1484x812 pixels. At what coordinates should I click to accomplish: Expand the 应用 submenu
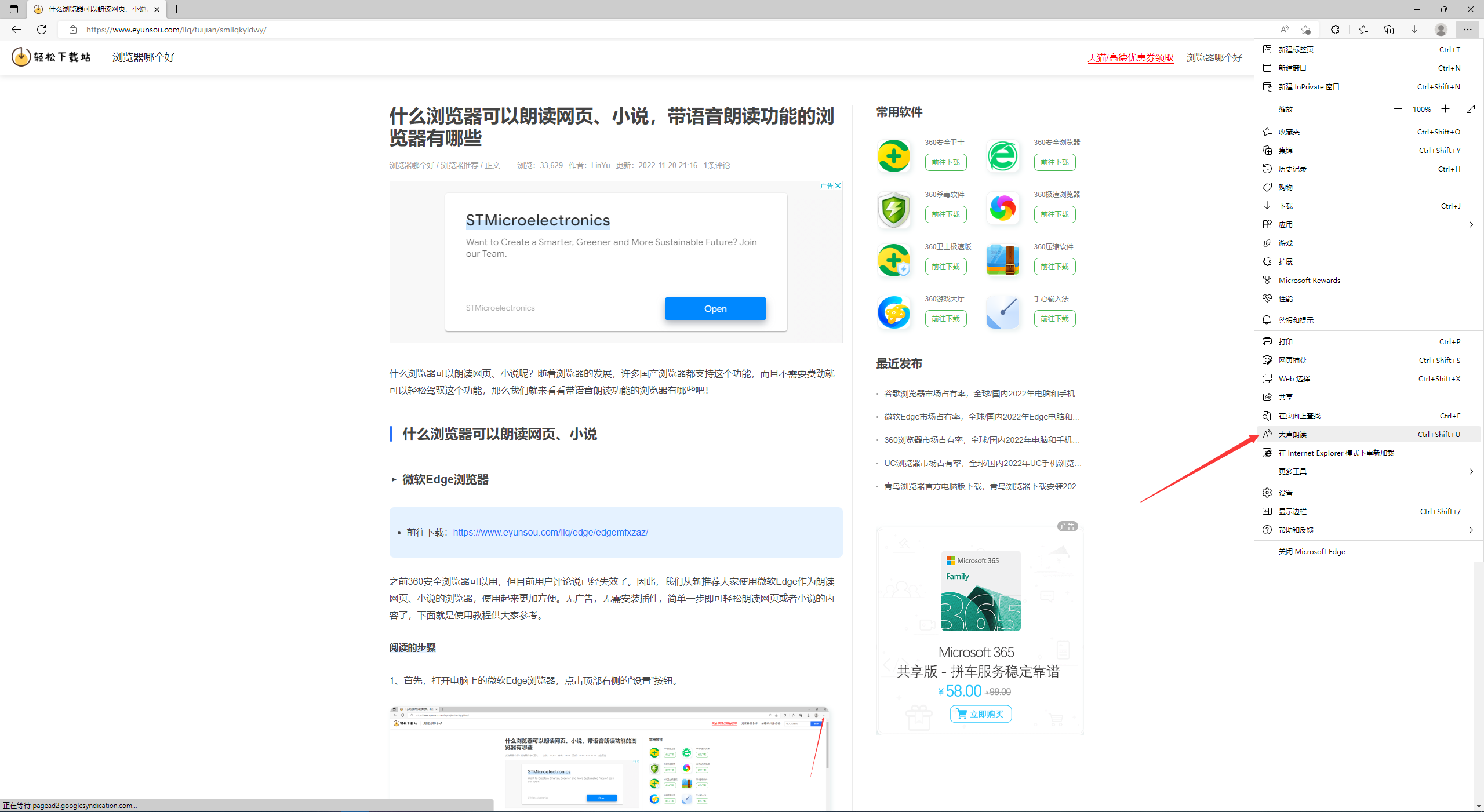[1368, 224]
